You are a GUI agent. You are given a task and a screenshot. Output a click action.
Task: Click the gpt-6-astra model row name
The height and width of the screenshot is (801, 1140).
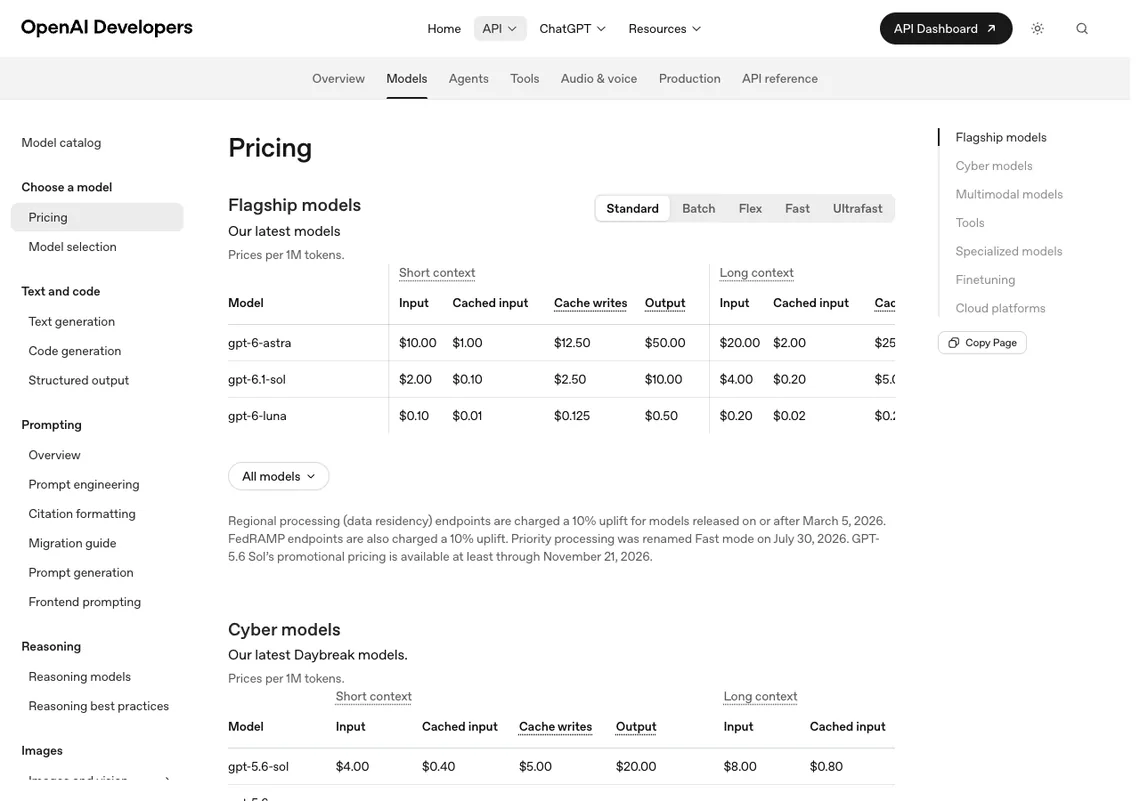pyautogui.click(x=260, y=342)
